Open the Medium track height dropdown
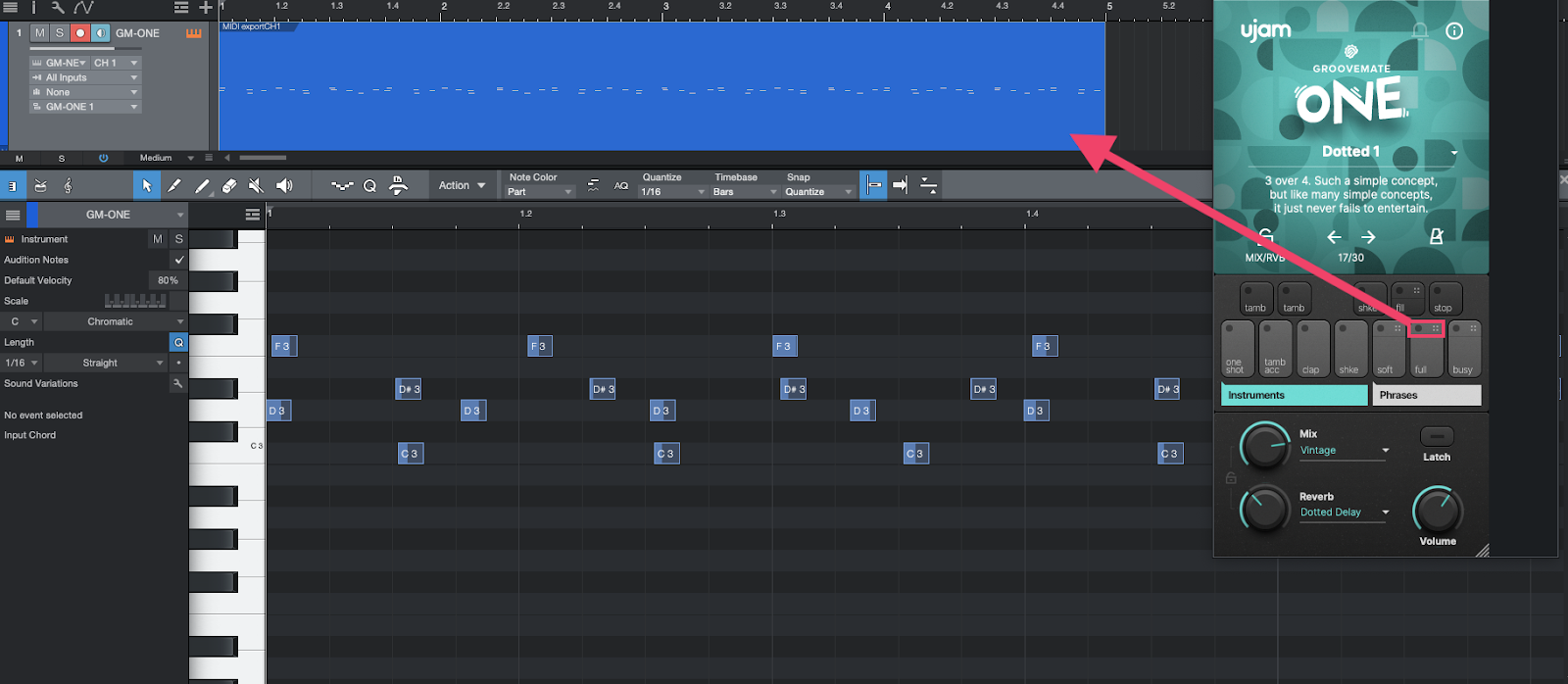1568x684 pixels. click(166, 158)
